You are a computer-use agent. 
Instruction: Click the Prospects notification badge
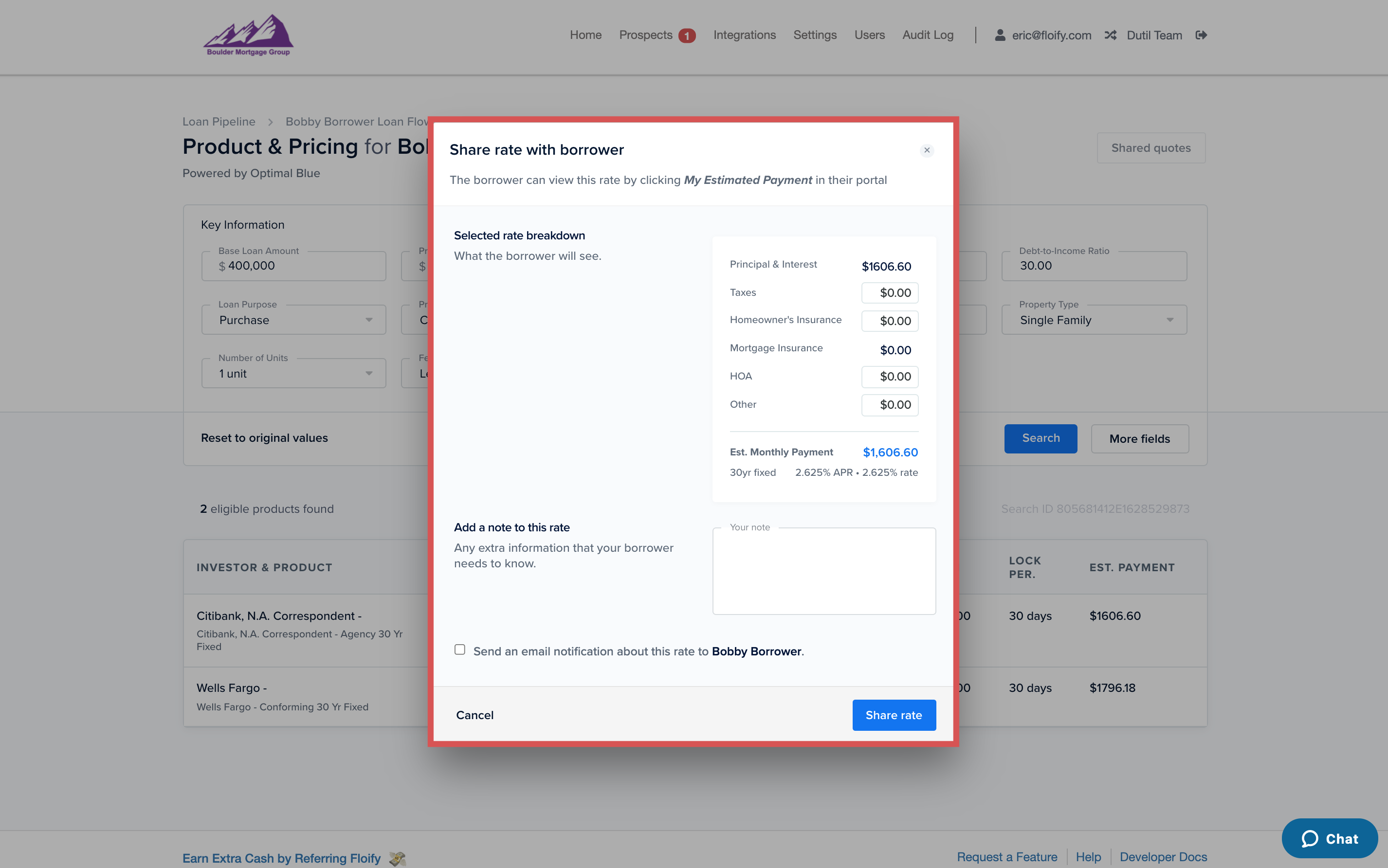pyautogui.click(x=686, y=36)
